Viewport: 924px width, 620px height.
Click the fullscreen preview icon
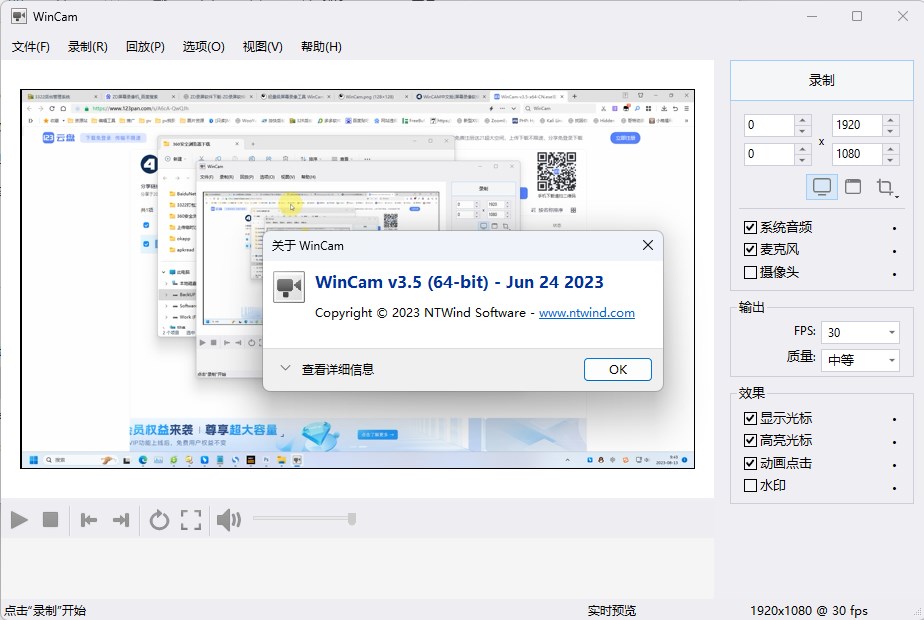click(189, 519)
